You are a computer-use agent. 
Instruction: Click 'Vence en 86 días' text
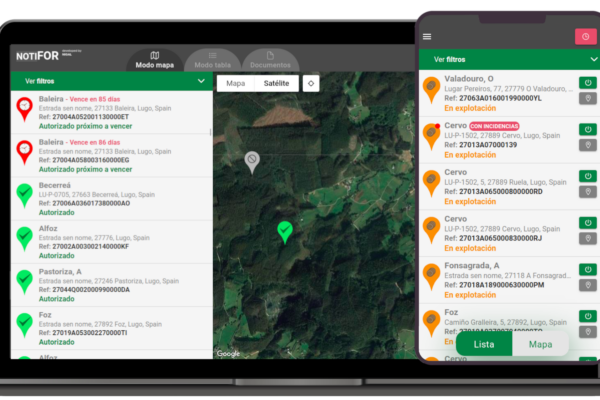pyautogui.click(x=95, y=142)
